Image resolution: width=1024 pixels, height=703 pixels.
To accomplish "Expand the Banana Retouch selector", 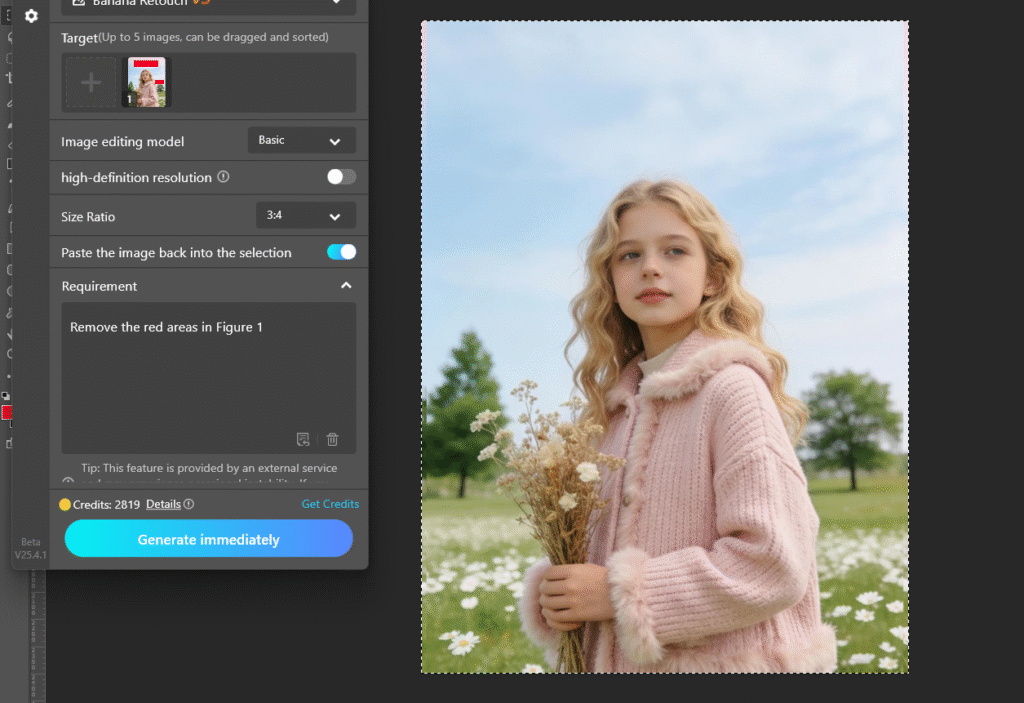I will coord(335,4).
